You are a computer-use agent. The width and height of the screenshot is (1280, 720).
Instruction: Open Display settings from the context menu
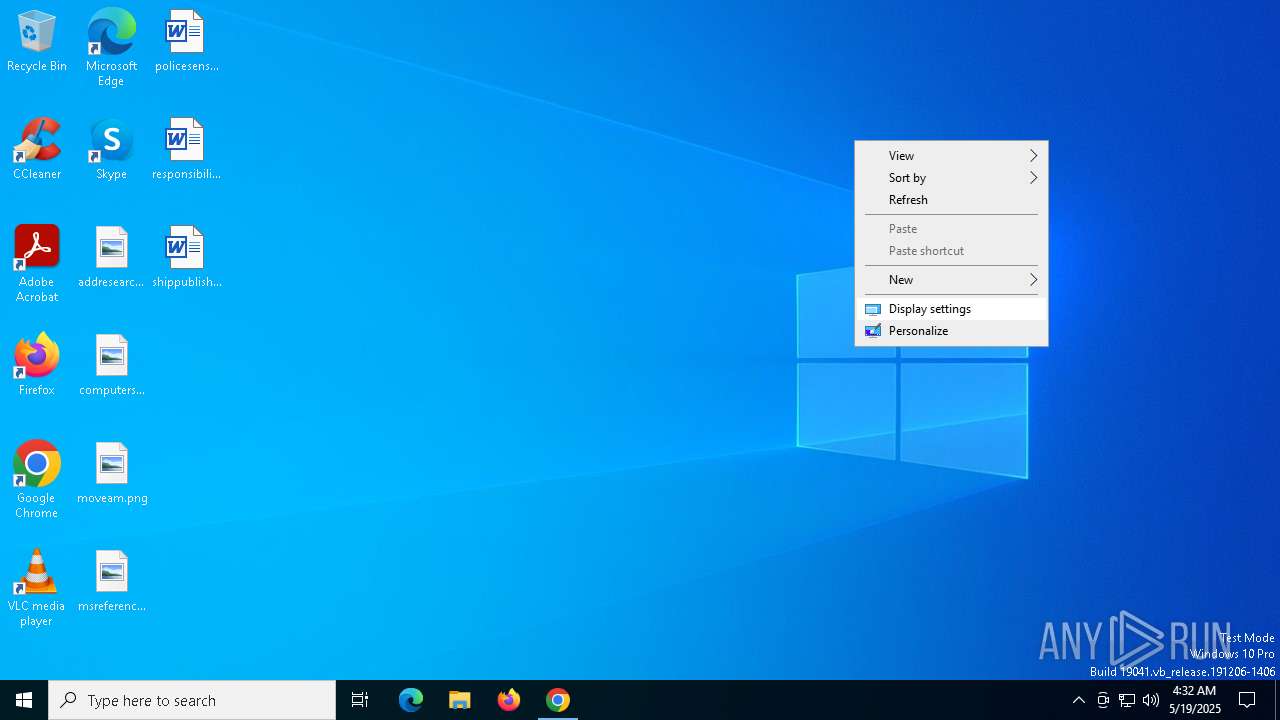[951, 309]
